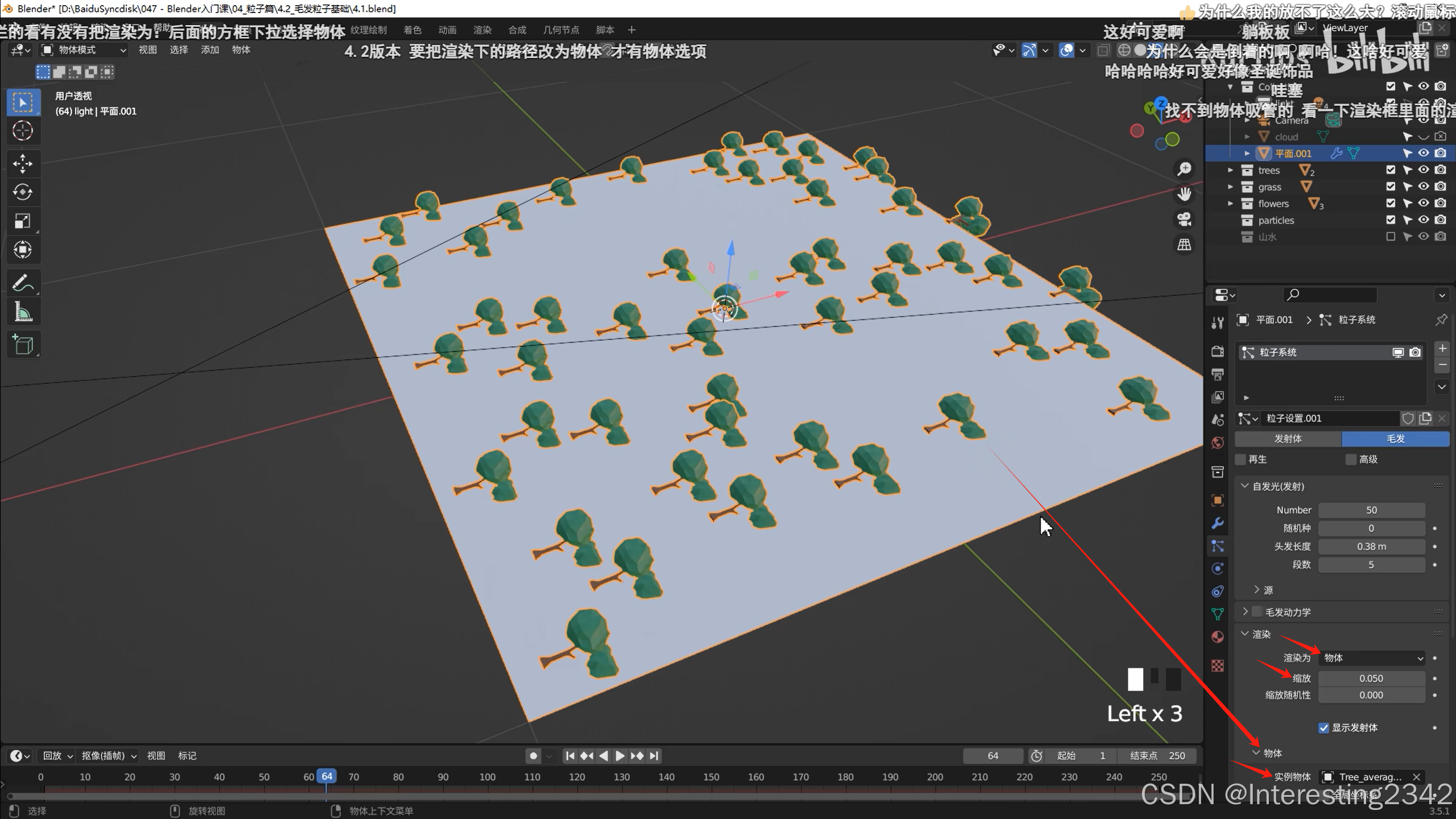Open the 添加 menu in viewport header
Screen dimensions: 1456x819
pos(209,50)
